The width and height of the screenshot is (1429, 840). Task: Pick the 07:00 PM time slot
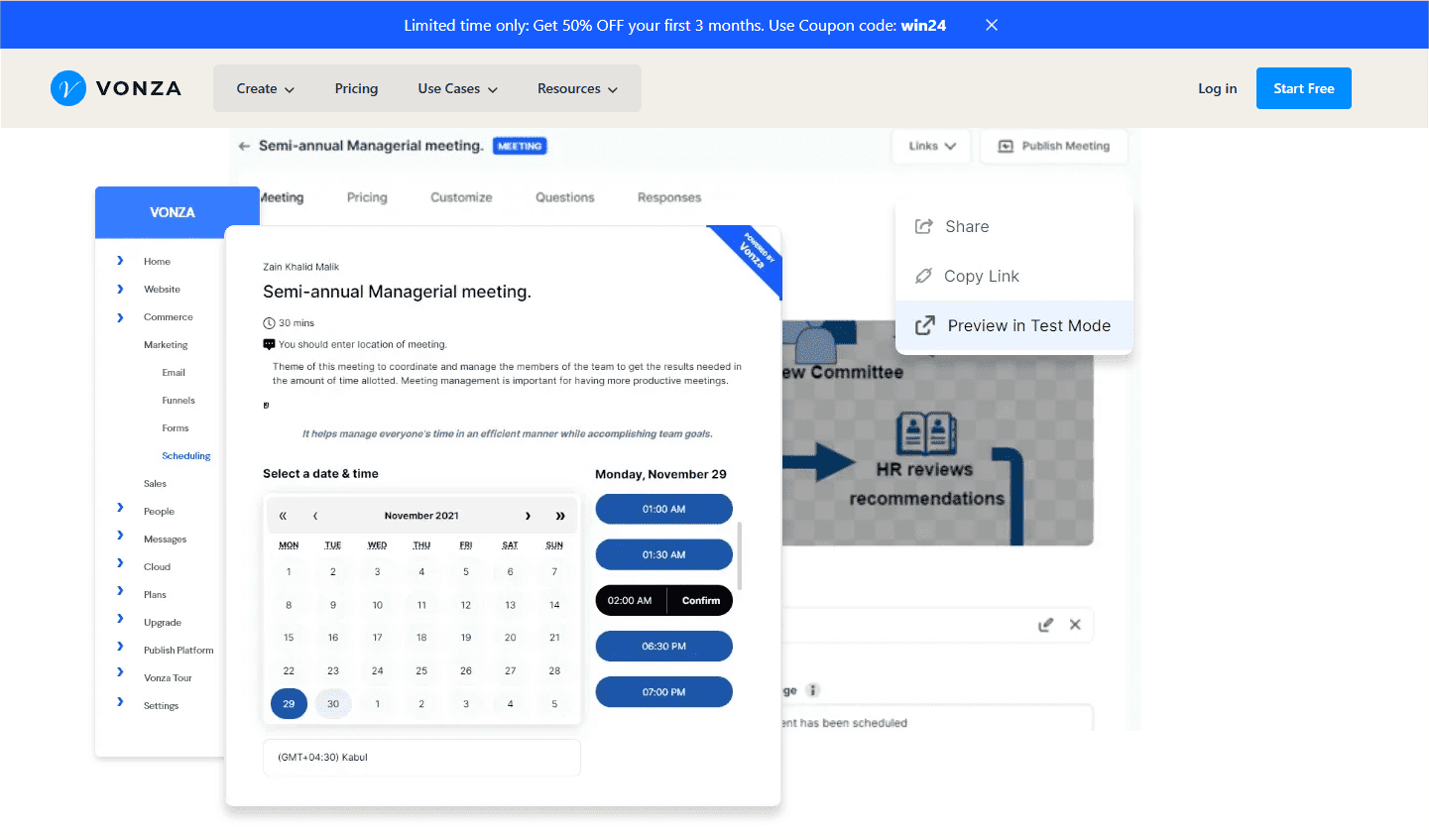coord(663,691)
